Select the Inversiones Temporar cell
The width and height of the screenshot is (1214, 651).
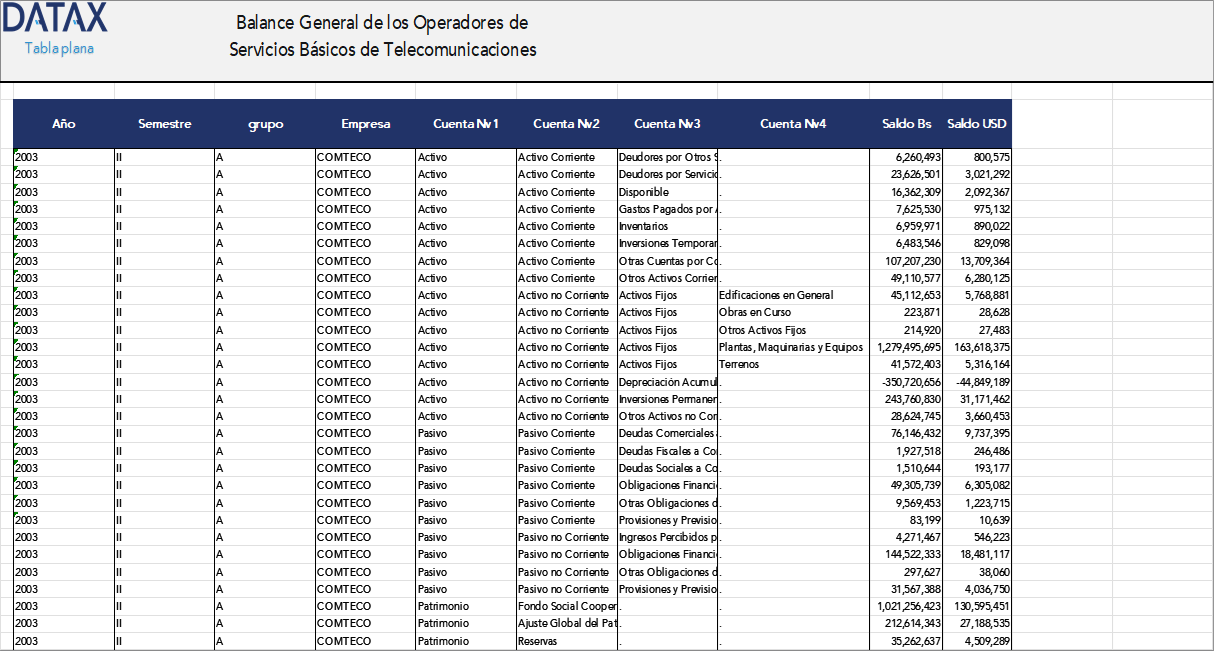click(x=667, y=243)
